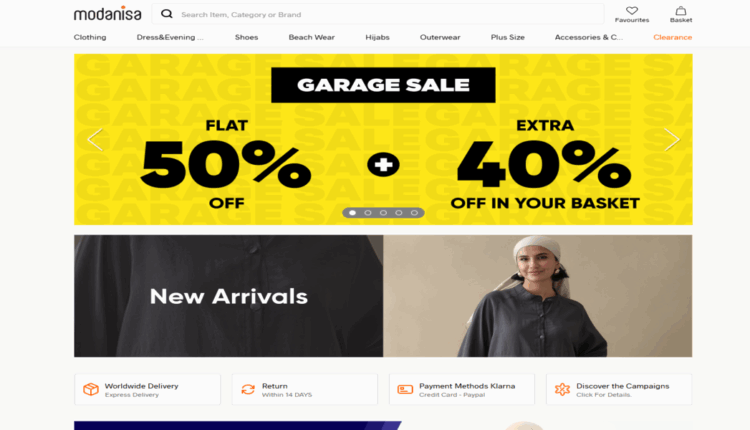Go to modanisa logo homepage
The image size is (750, 430).
pos(108,13)
